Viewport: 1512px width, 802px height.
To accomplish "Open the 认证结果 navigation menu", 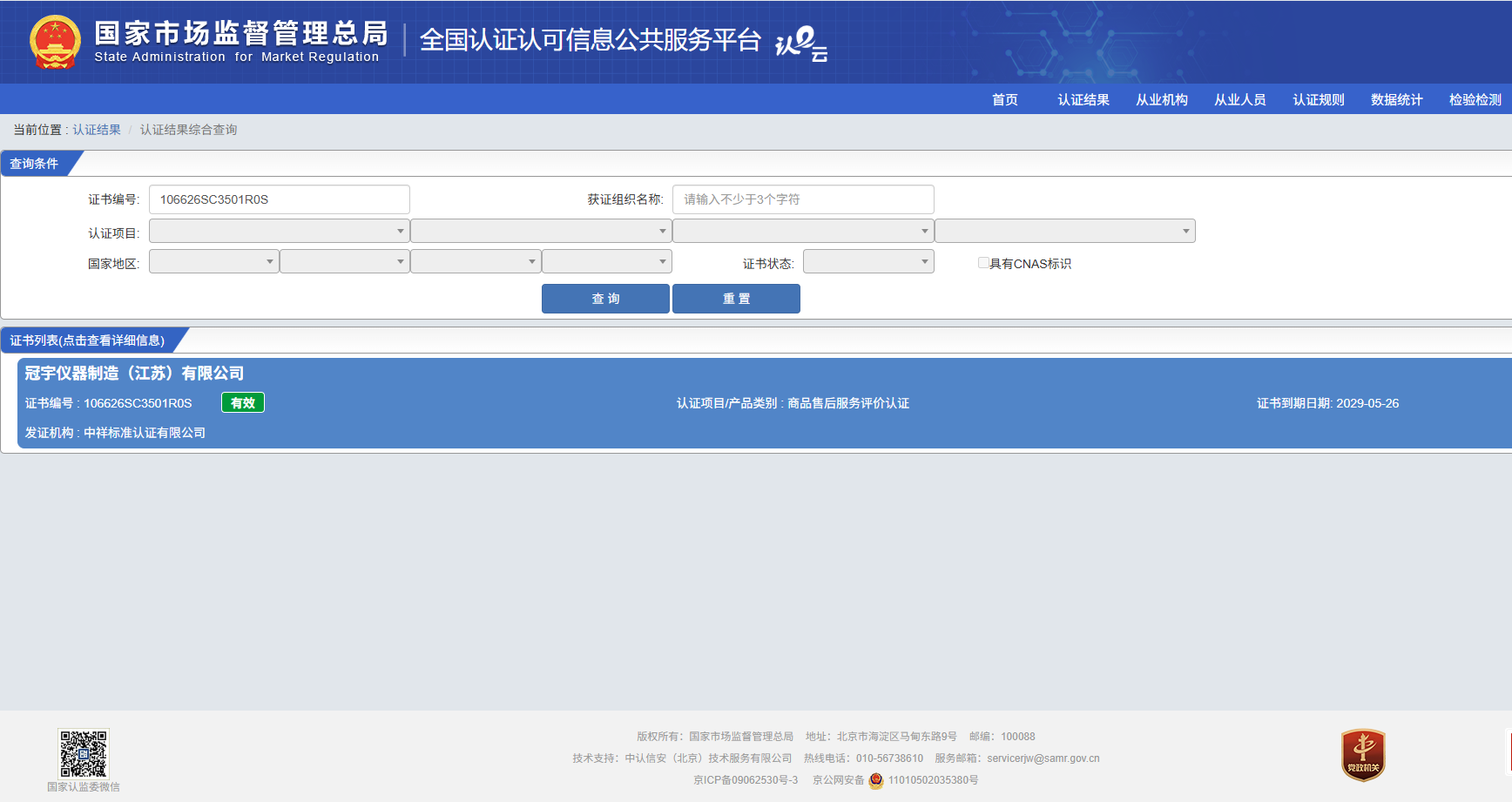I will click(1083, 99).
